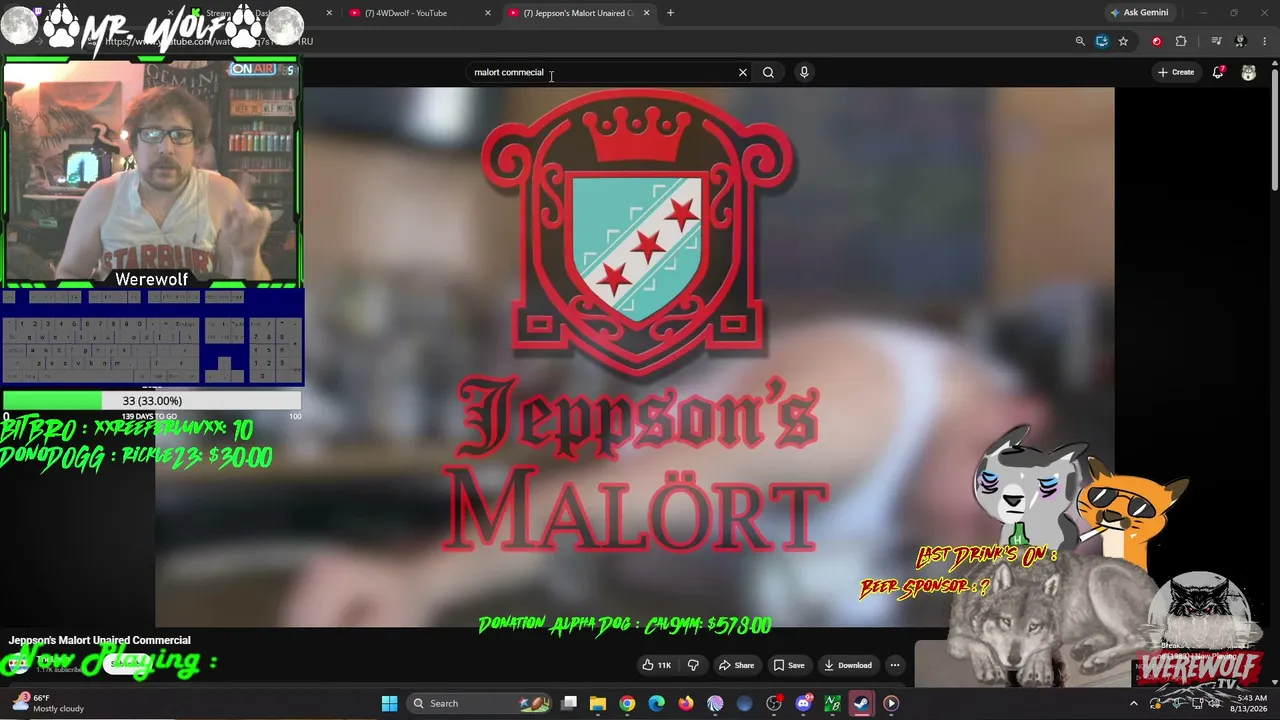The width and height of the screenshot is (1280, 720).
Task: Like the video with 11K likes
Action: (658, 665)
